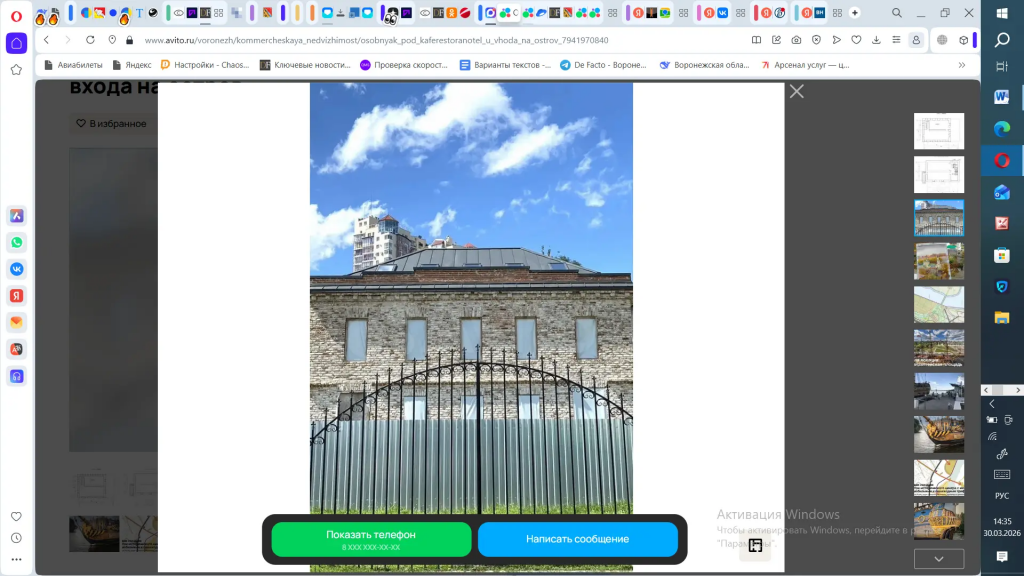
Task: Open the Настройки - Chaos bookmark
Action: 205,65
